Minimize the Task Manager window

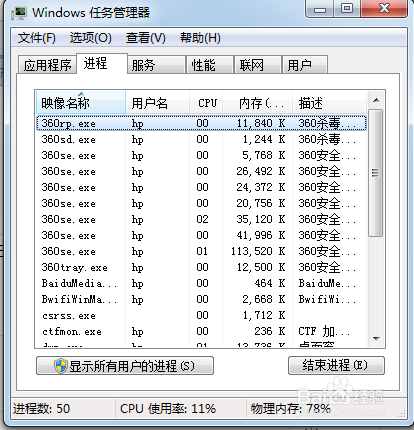(319, 9)
